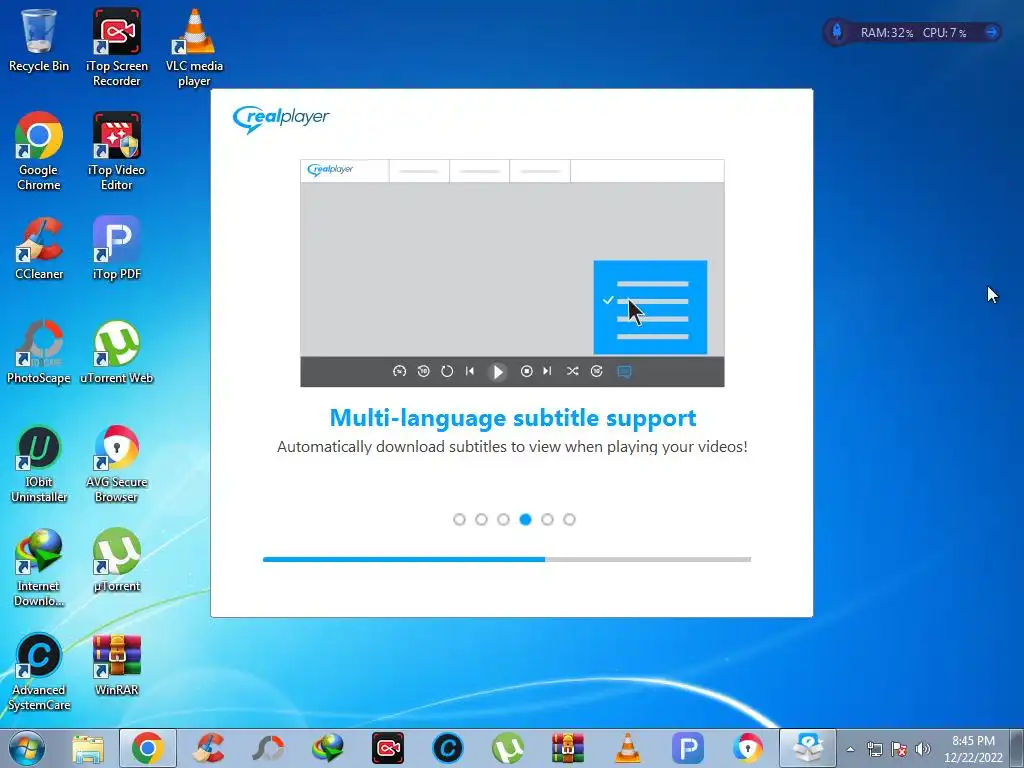Select PhotoScape desktop shortcut
Viewport: 1024px width, 768px height.
39,352
